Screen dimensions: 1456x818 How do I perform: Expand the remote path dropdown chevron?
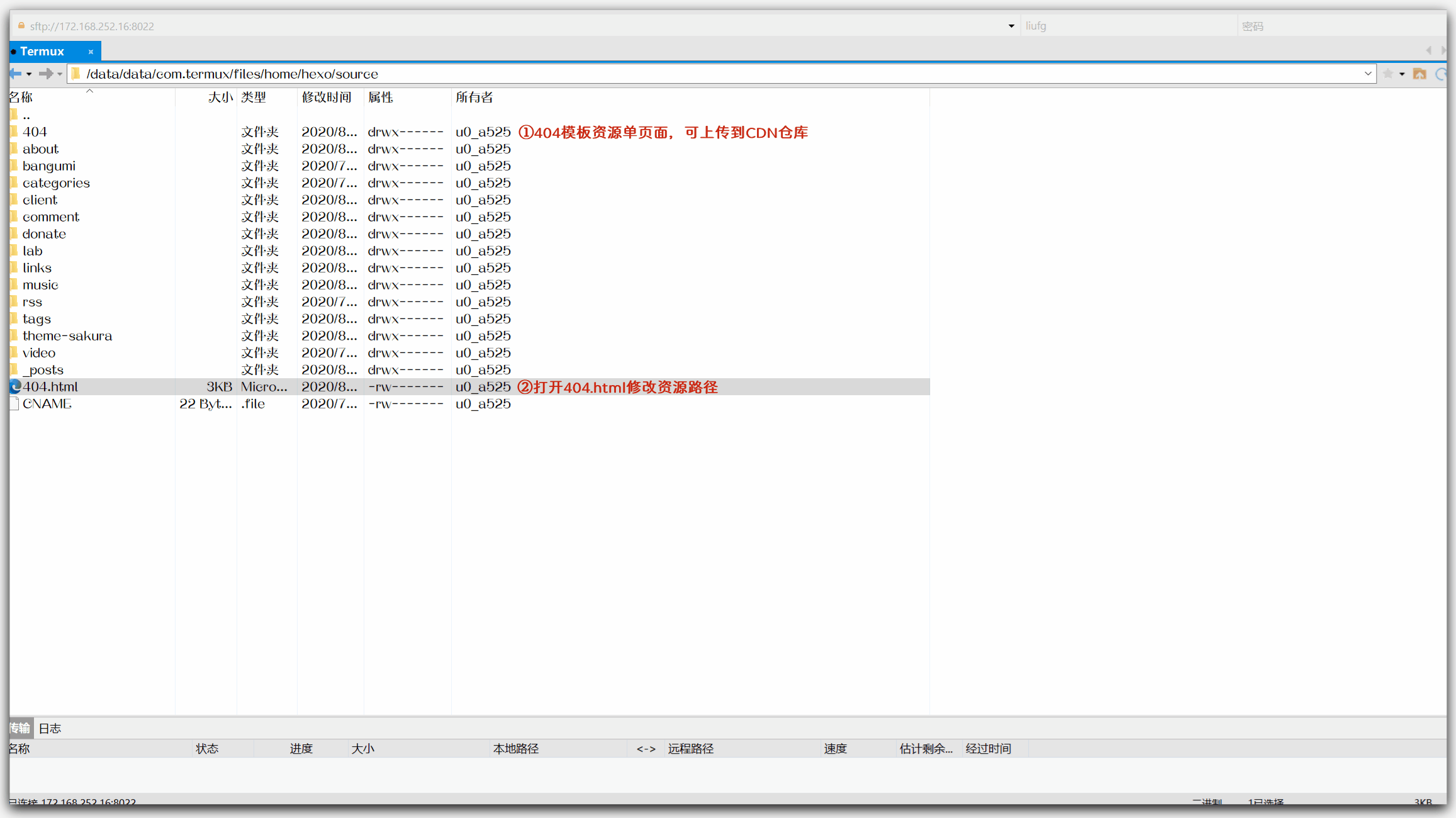tap(1367, 74)
